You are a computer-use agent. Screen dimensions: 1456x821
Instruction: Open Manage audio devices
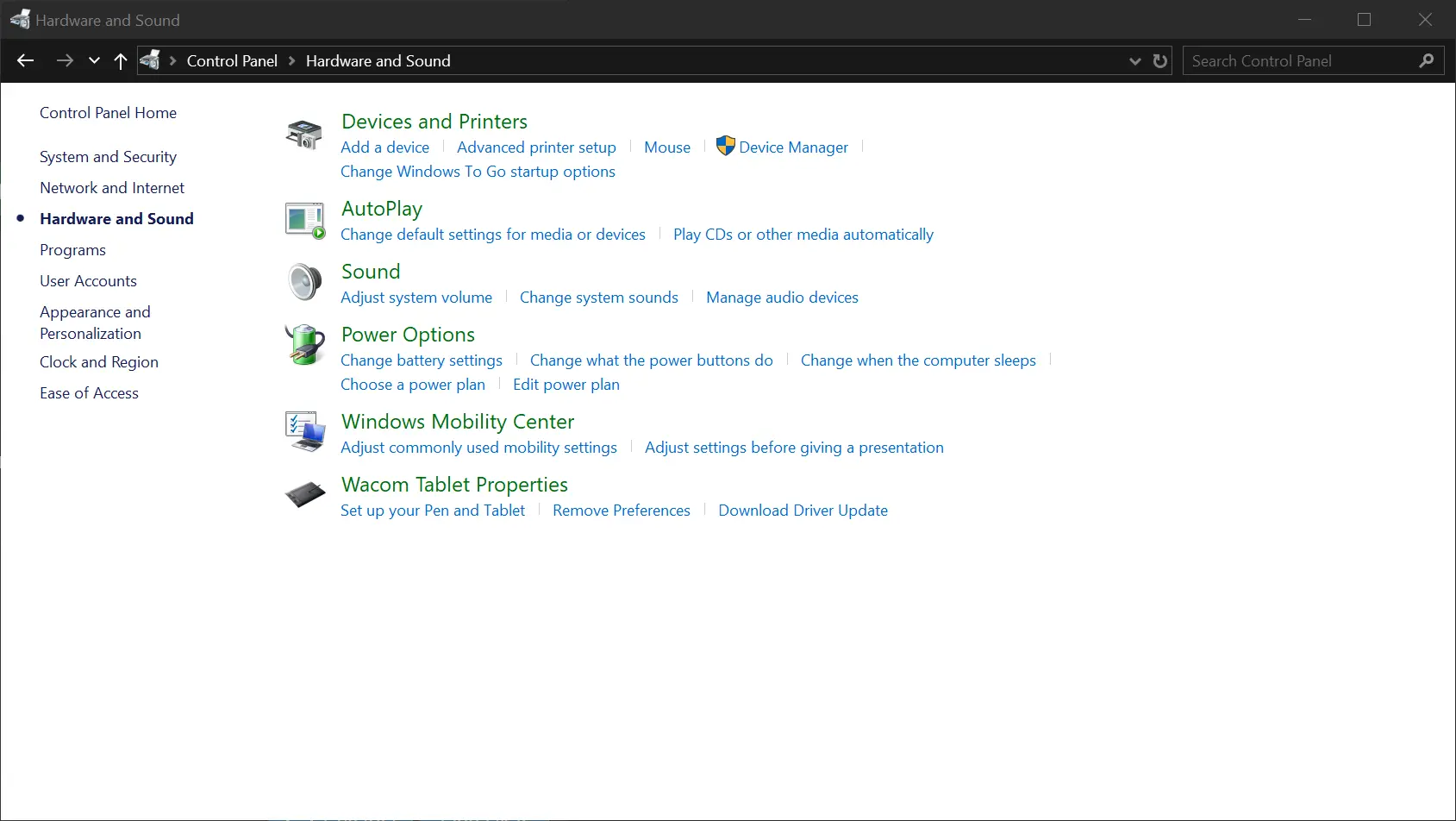(782, 298)
